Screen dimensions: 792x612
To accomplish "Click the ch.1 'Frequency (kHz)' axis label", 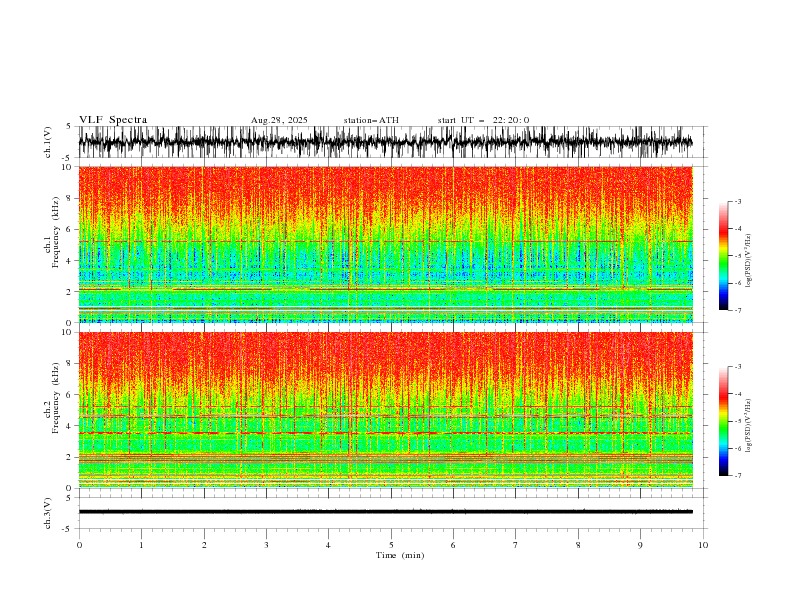I will (55, 233).
